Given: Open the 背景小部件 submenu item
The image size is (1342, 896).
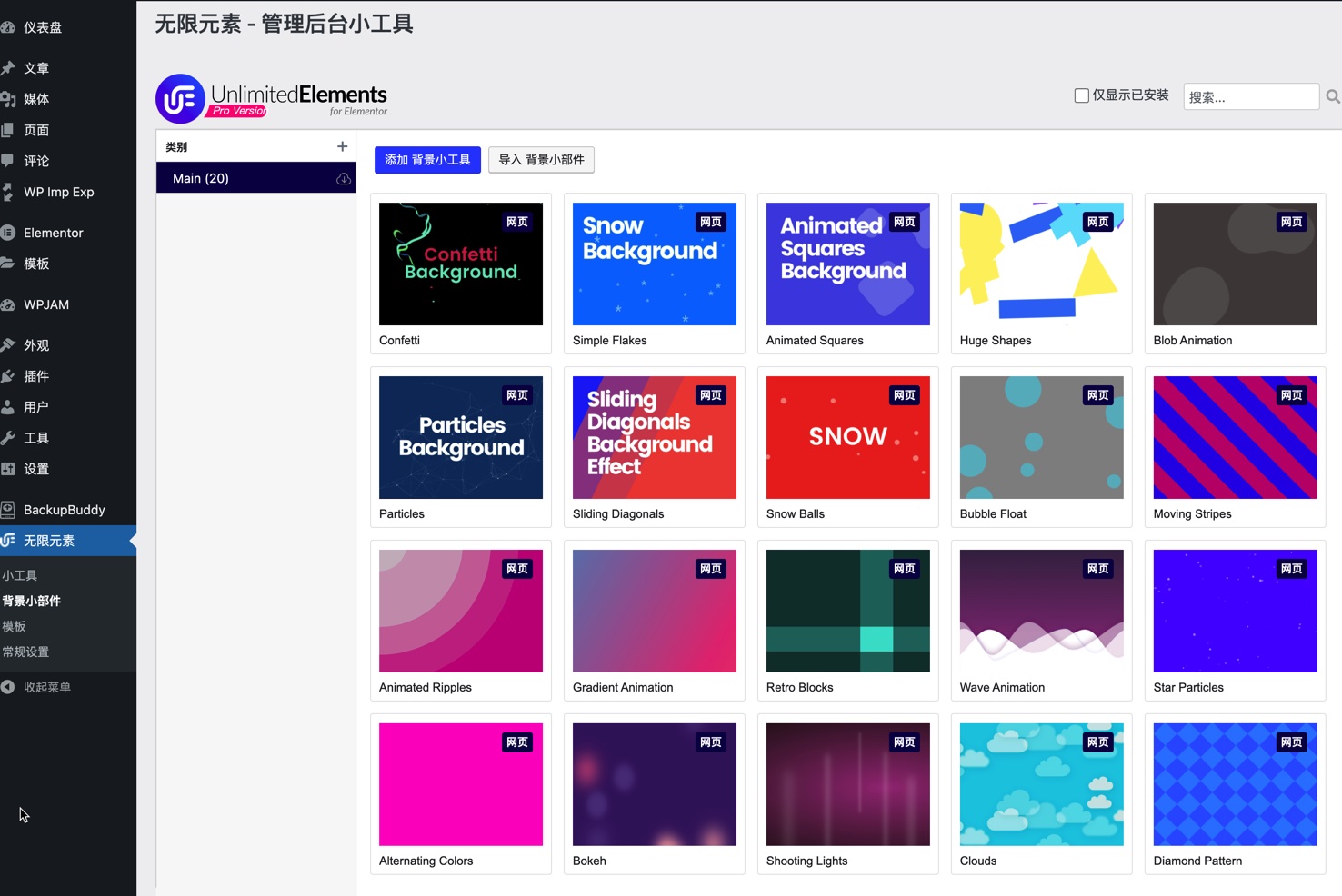Looking at the screenshot, I should [x=31, y=601].
